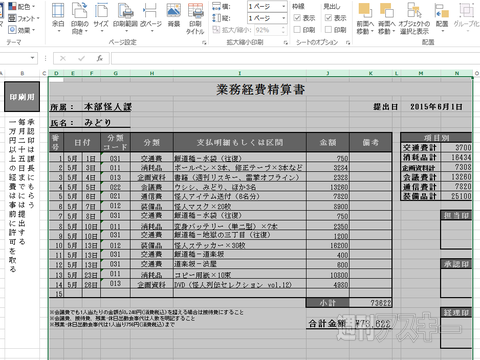Open シートのオプション dialog launcher
The image size is (480, 360).
348,43
